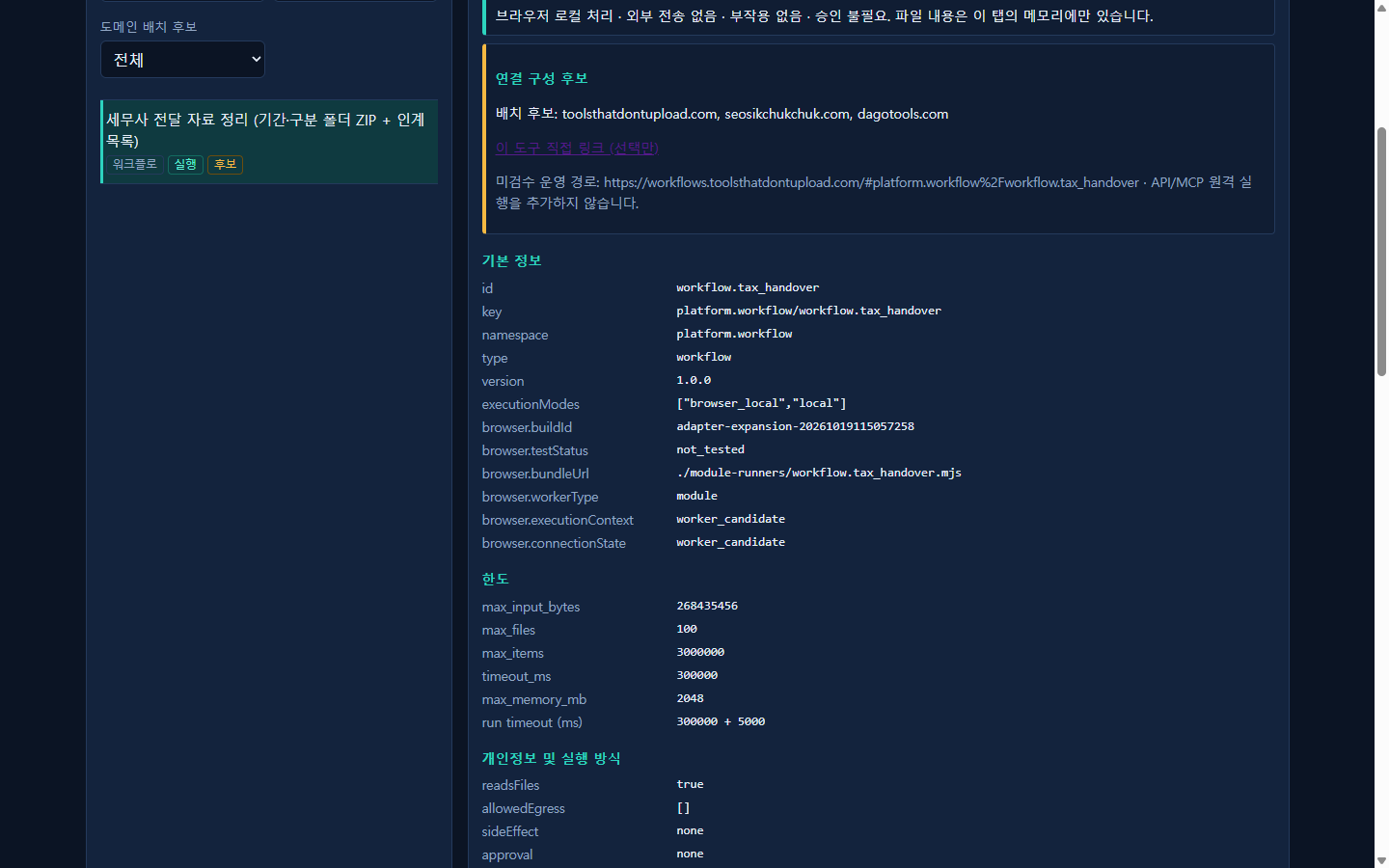Viewport: 1389px width, 868px height.
Task: Click the browser.testStatus value not_tested
Action: click(710, 449)
